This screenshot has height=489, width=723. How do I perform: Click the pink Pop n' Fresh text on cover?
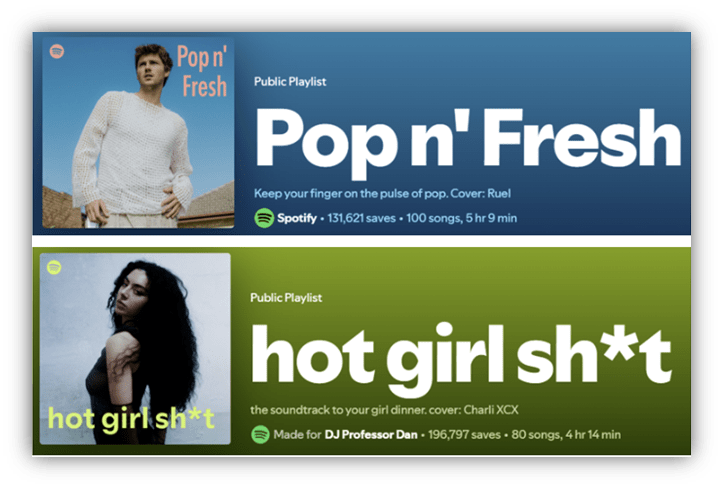coord(203,71)
